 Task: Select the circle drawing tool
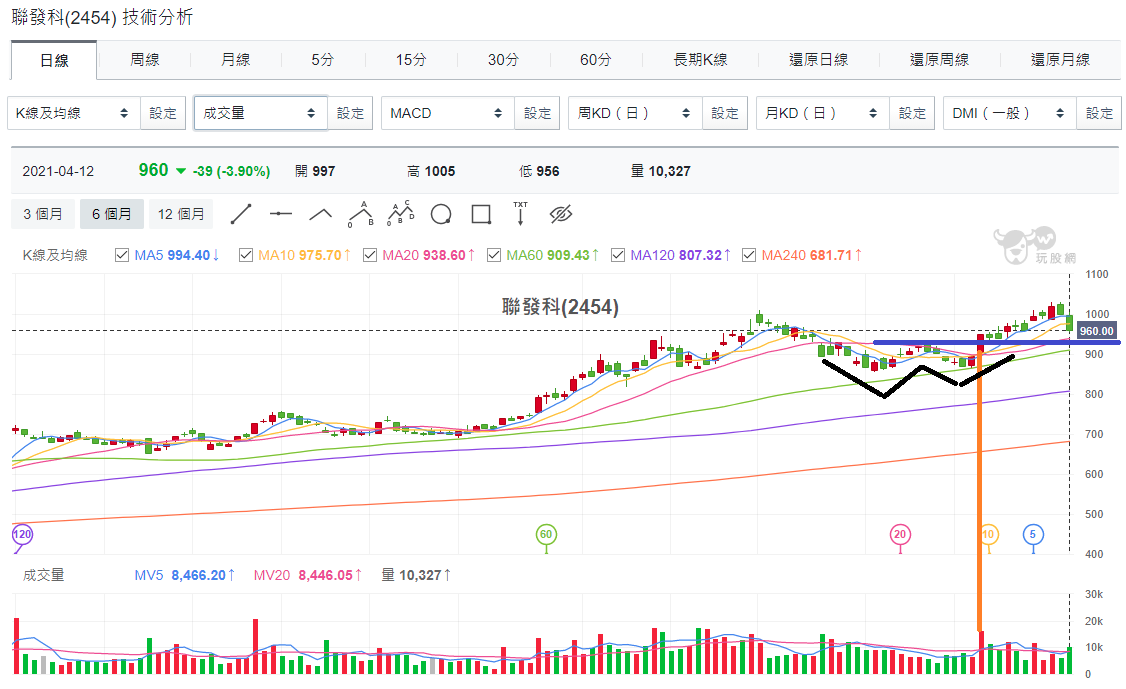coord(441,214)
